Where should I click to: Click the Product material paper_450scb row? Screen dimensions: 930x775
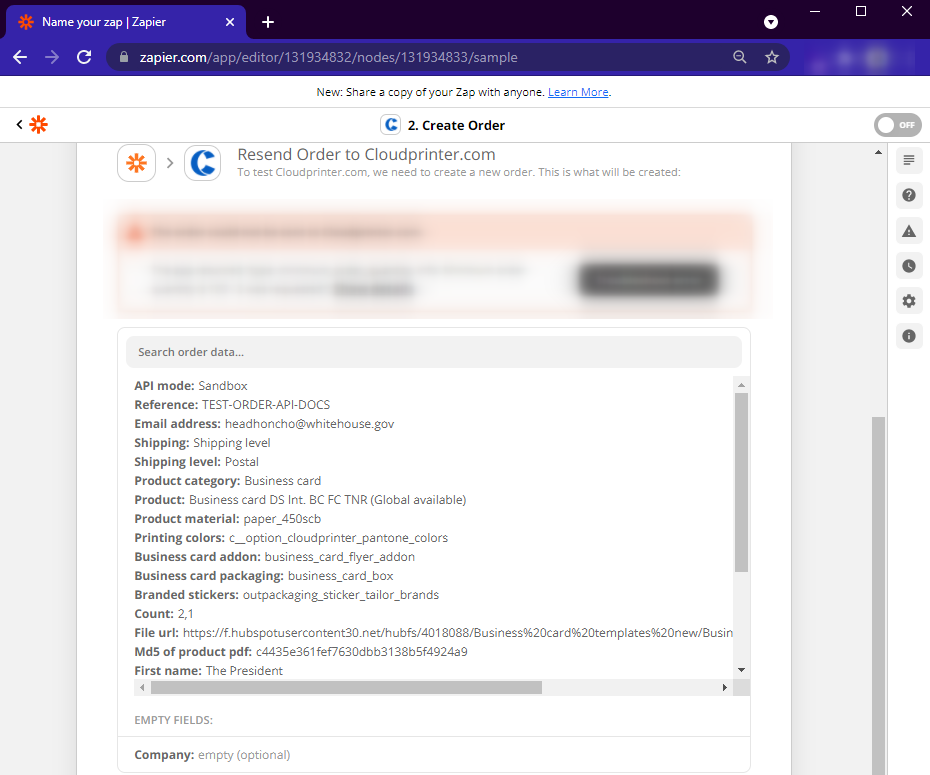[x=228, y=518]
